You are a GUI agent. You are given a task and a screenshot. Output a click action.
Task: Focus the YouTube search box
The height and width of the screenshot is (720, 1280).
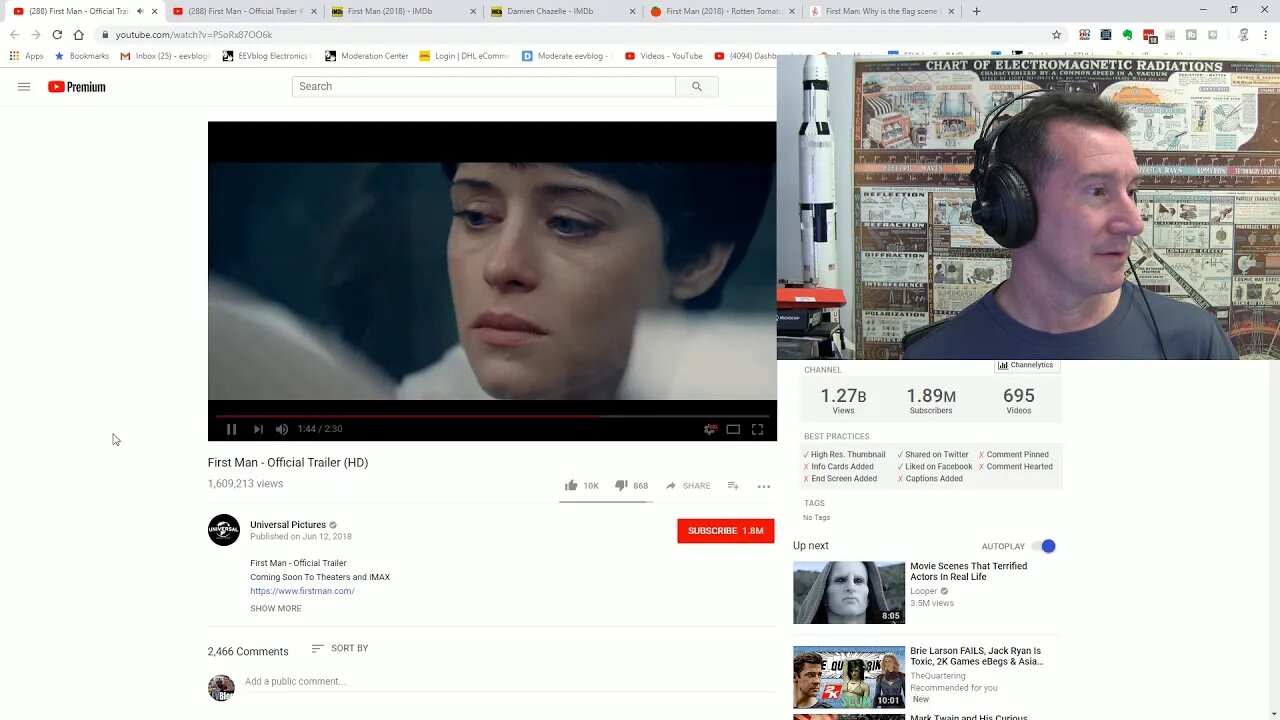pos(484,86)
